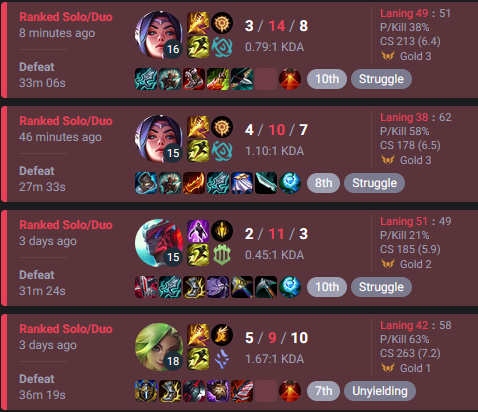
Task: Click Irelia champion portrait in first match
Action: [x=159, y=35]
